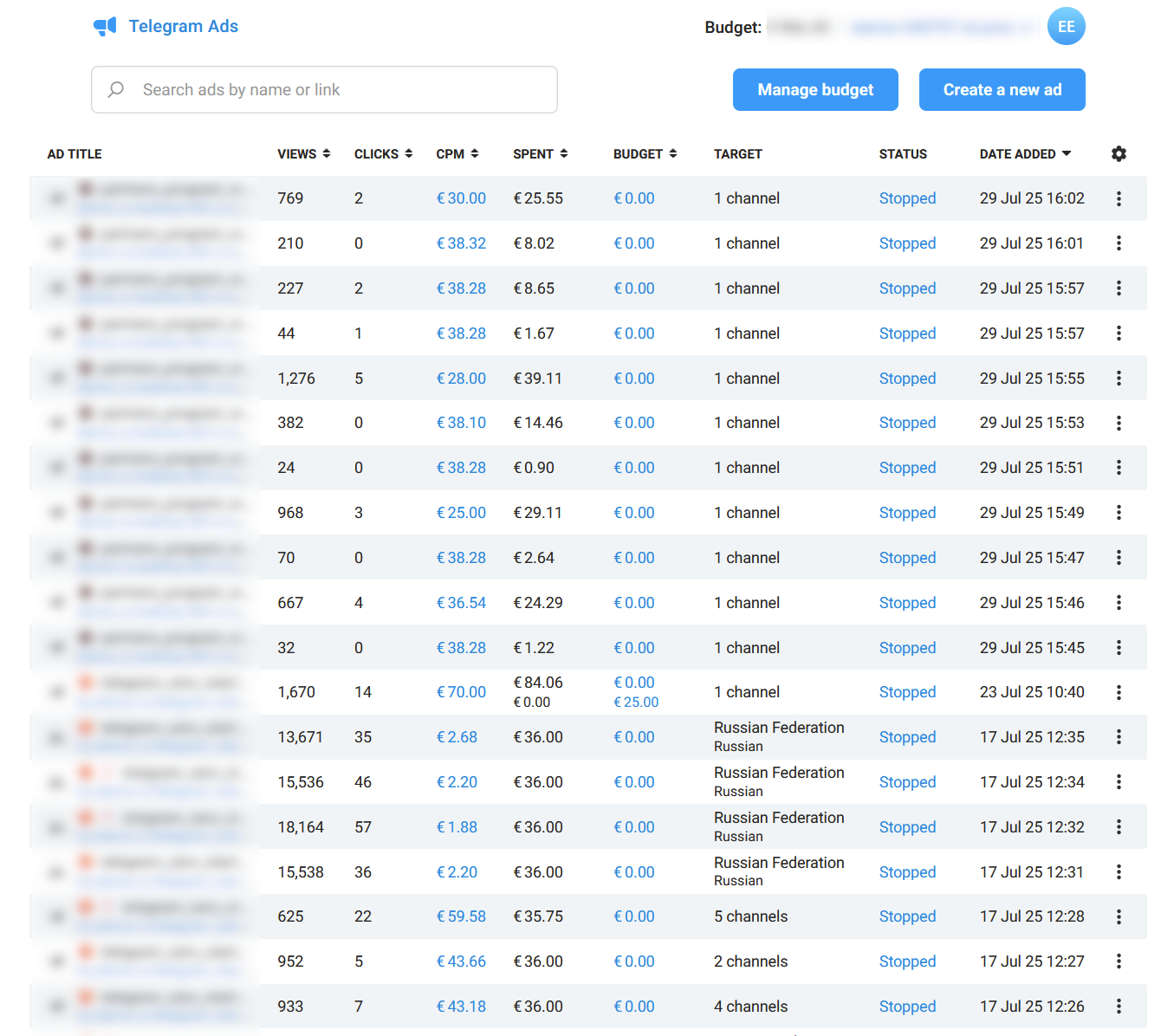Open the €25.00 budget link on the 1,670 views row
The height and width of the screenshot is (1036, 1174).
[636, 702]
